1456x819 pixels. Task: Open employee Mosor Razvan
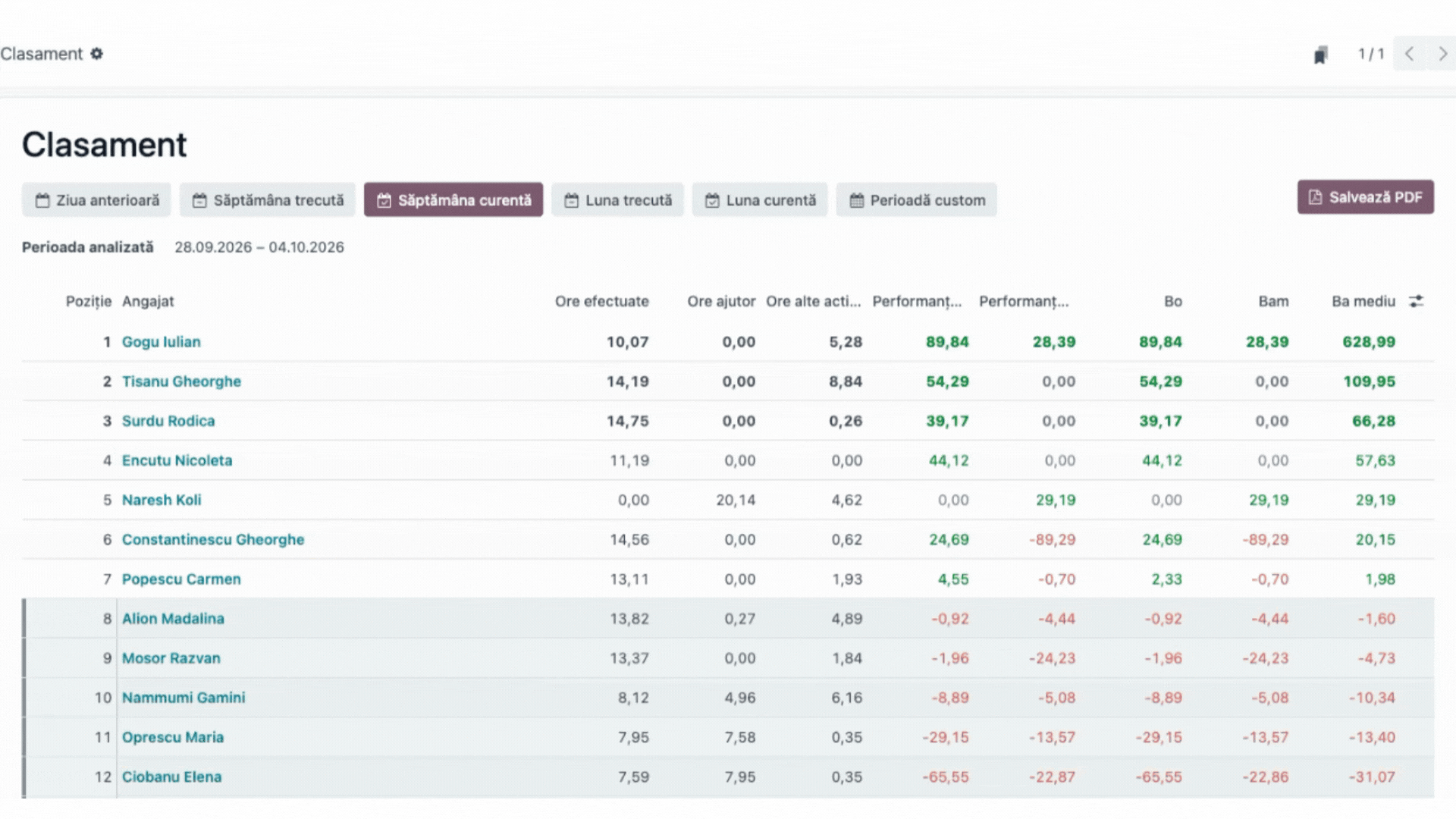[x=171, y=657]
